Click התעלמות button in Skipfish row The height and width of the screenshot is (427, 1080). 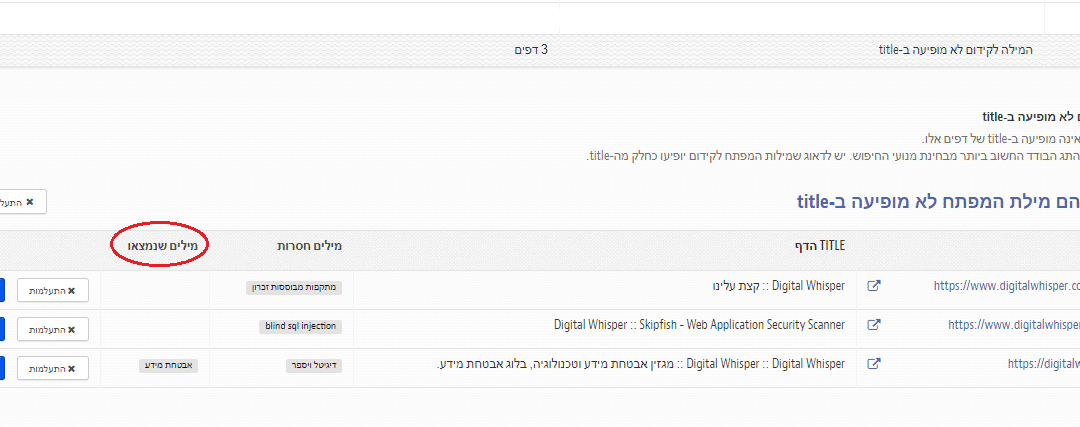[53, 330]
